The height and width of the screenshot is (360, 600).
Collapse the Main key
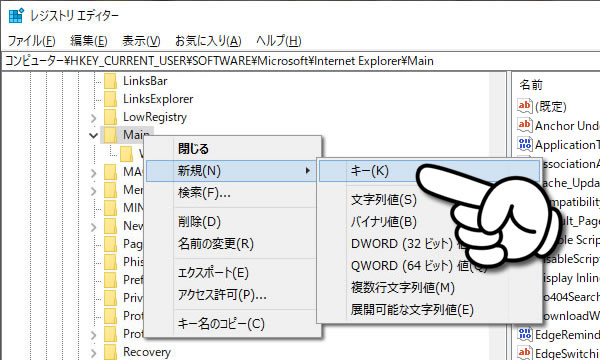tap(94, 135)
